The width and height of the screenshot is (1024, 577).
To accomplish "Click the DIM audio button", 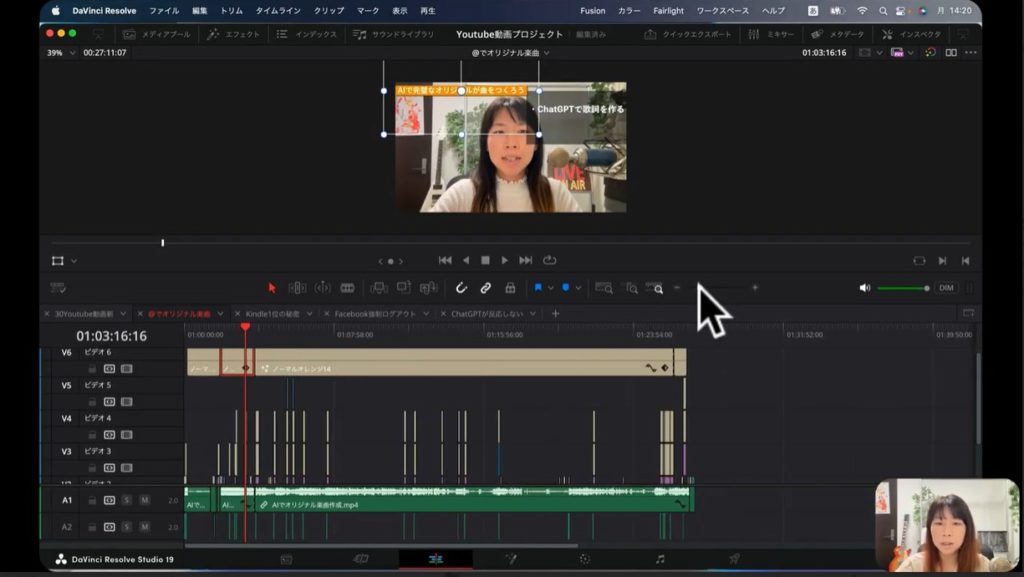I will pyautogui.click(x=946, y=288).
